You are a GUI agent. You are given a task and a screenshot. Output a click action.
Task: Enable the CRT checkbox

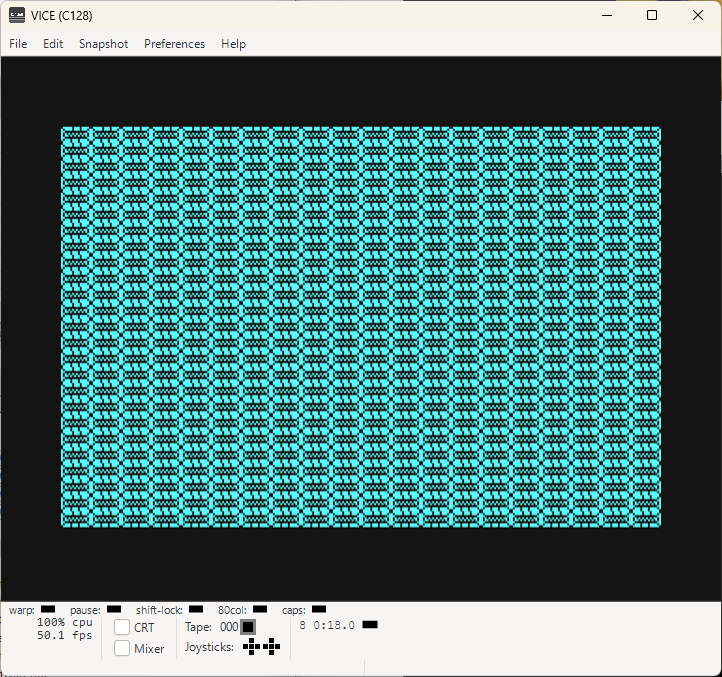point(122,627)
